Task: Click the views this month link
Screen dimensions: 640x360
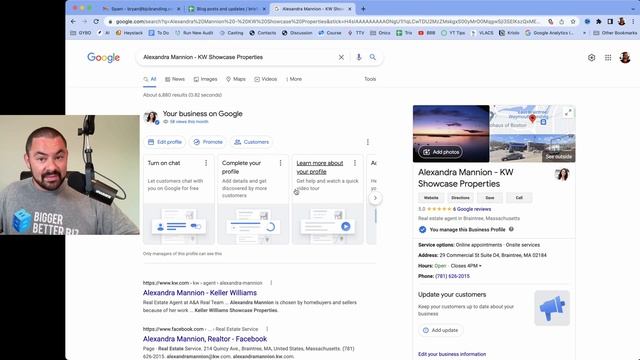Action: pyautogui.click(x=189, y=122)
